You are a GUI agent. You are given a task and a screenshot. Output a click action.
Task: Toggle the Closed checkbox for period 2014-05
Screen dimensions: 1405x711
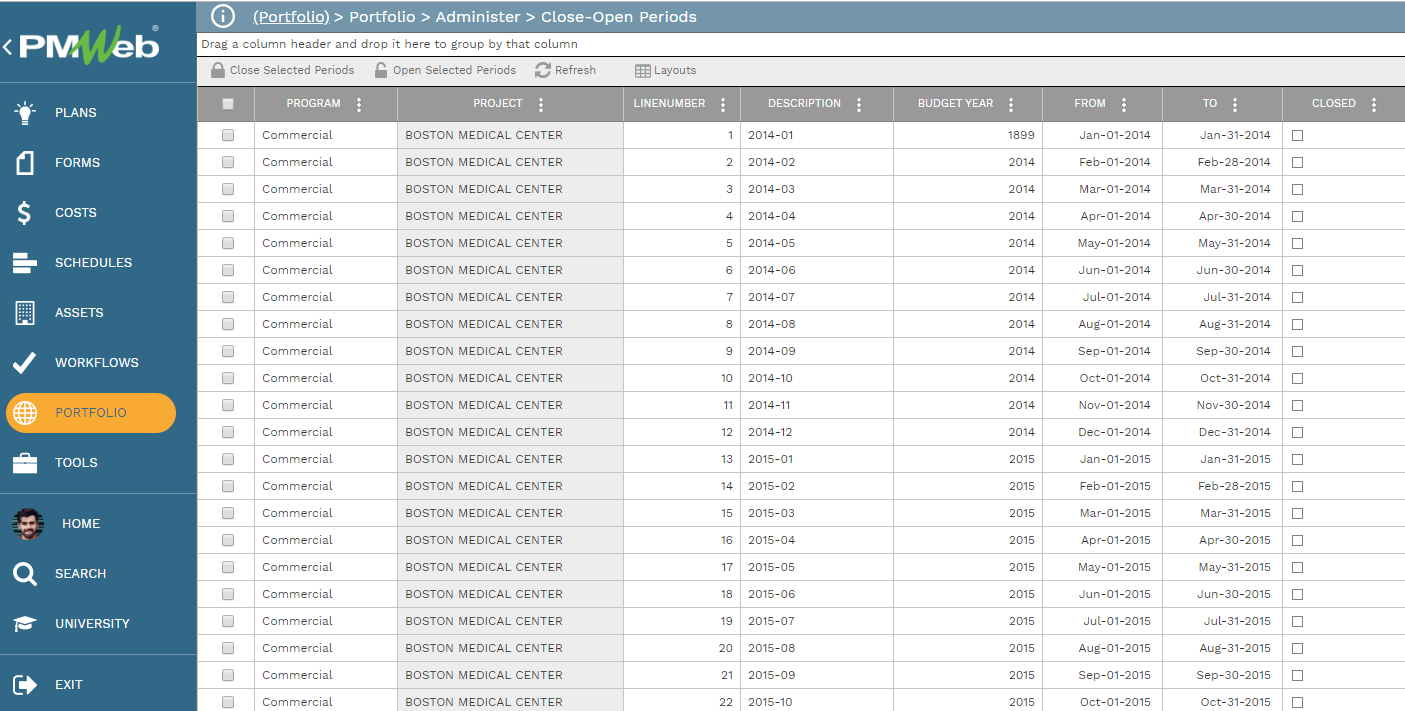pyautogui.click(x=1298, y=243)
